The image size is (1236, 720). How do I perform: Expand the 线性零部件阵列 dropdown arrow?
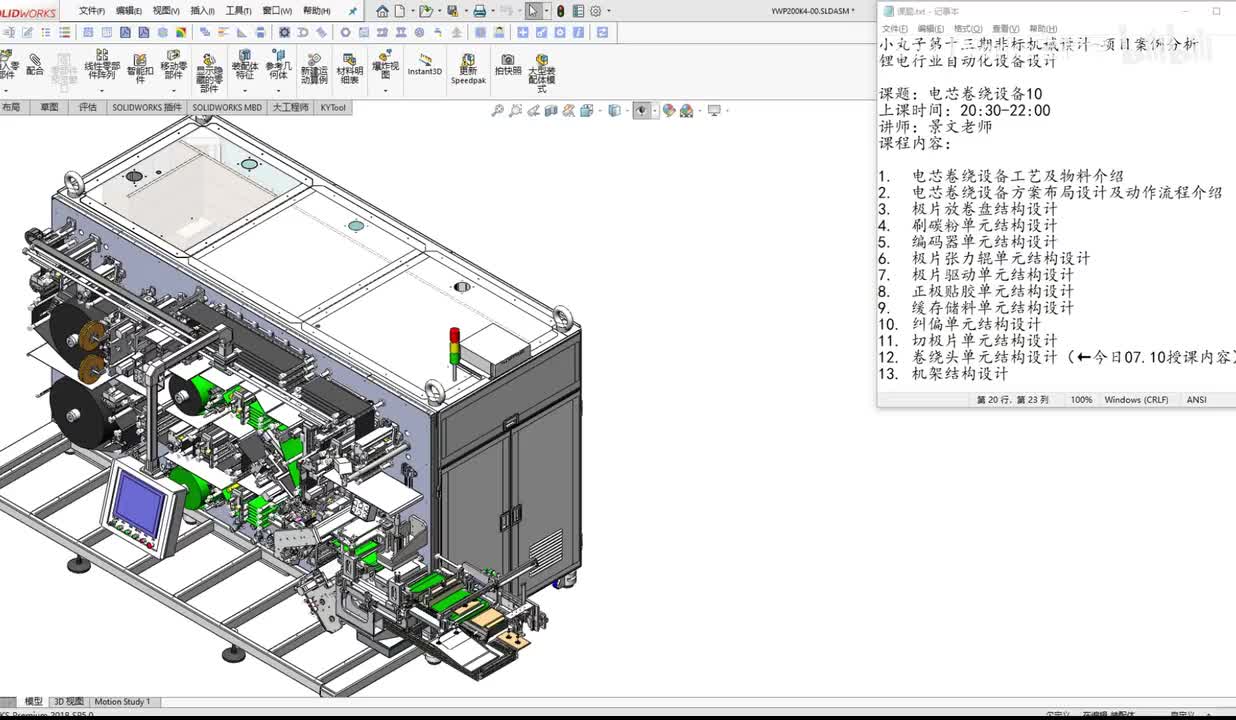coord(101,90)
